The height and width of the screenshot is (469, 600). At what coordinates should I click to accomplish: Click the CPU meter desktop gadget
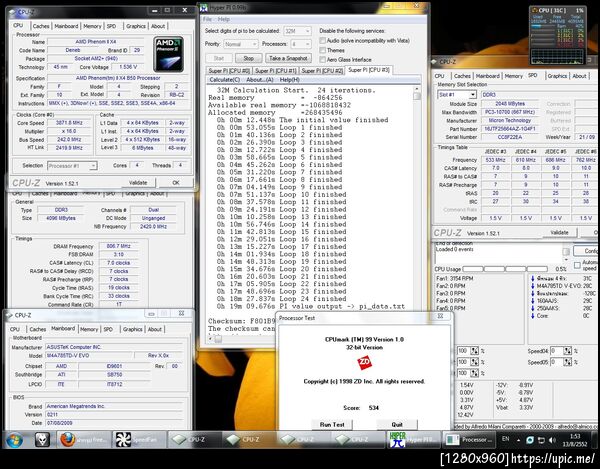558,35
